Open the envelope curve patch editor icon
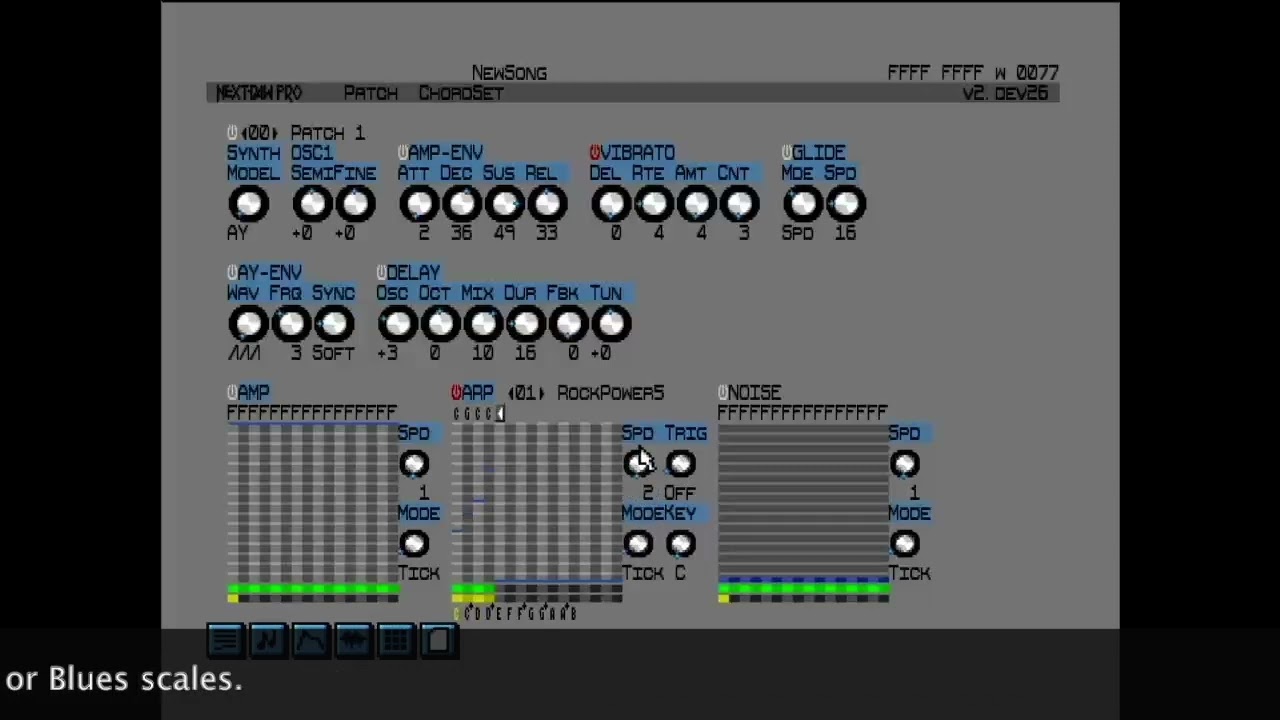This screenshot has height=720, width=1280. pyautogui.click(x=310, y=640)
